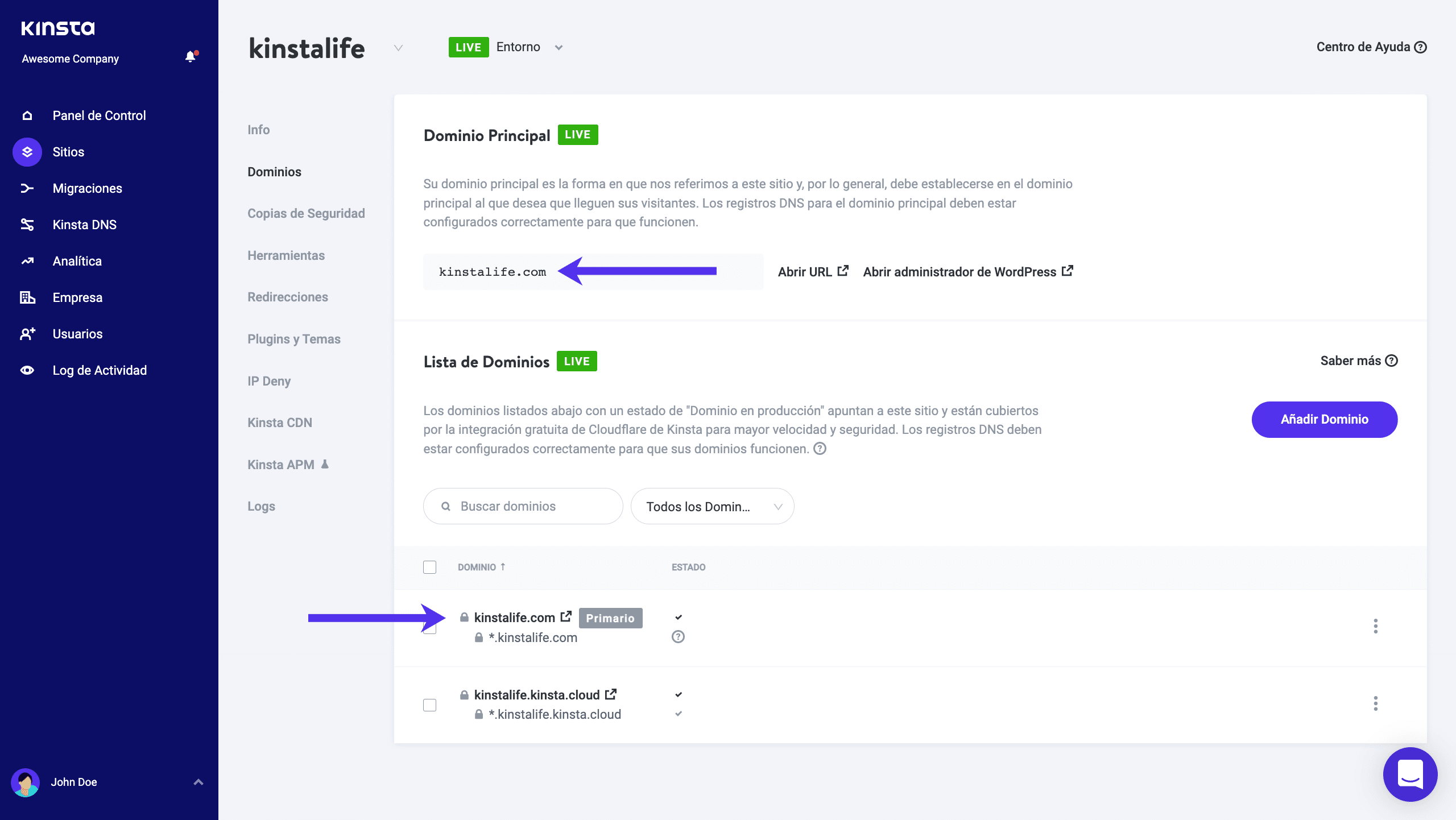1456x820 pixels.
Task: Toggle the select-all checkbox in domain table header
Action: pos(430,567)
